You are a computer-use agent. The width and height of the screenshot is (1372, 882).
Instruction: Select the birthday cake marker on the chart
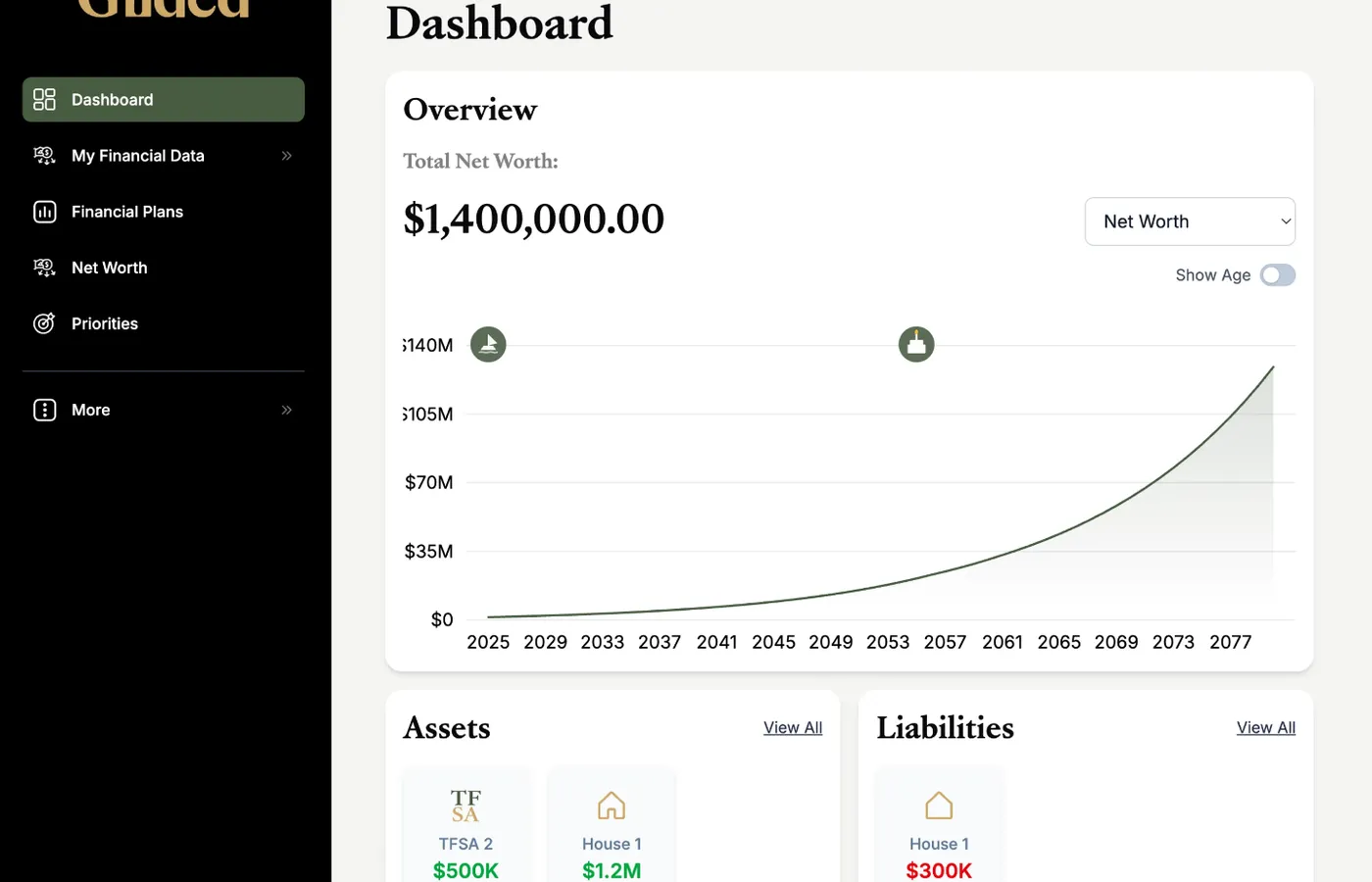click(x=915, y=344)
